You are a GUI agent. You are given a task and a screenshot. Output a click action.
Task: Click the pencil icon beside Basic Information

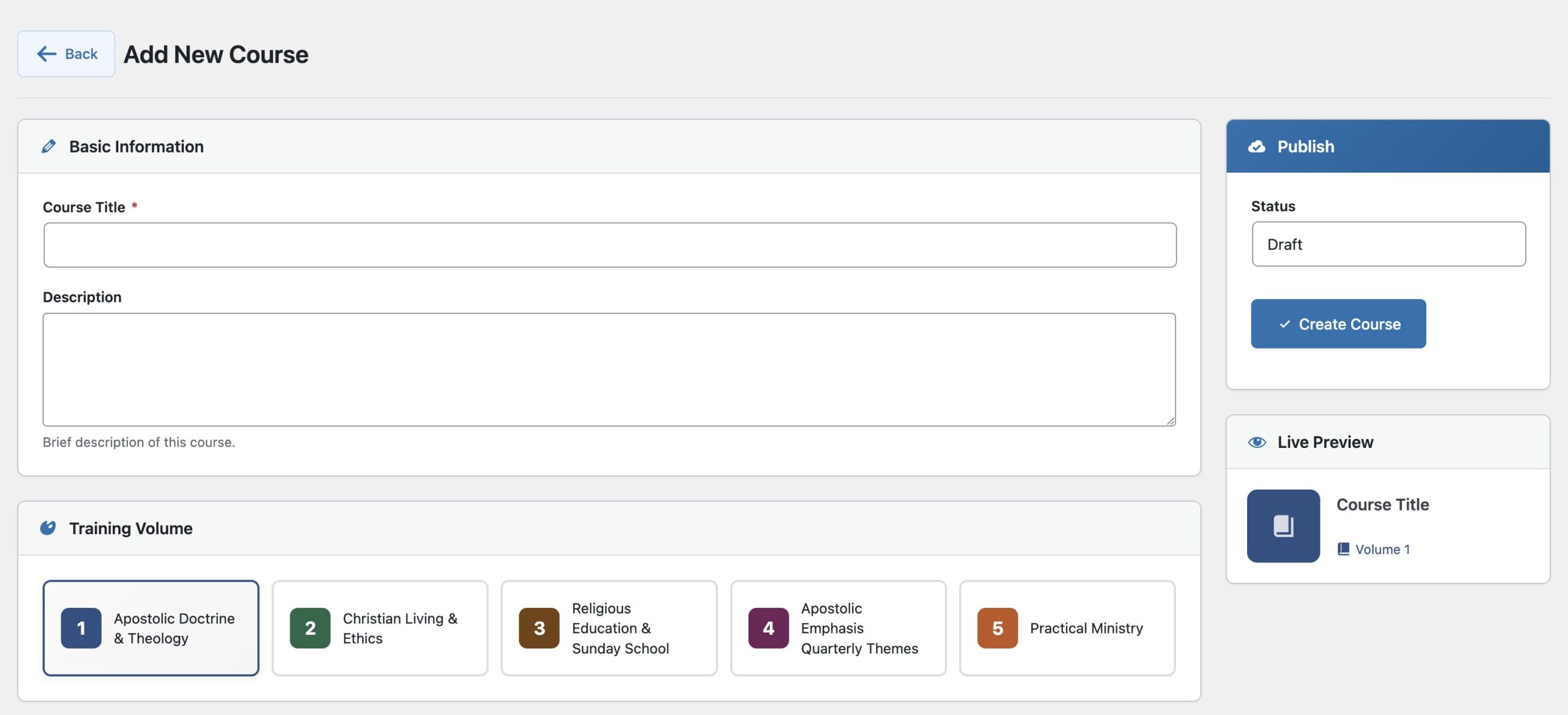click(x=48, y=146)
